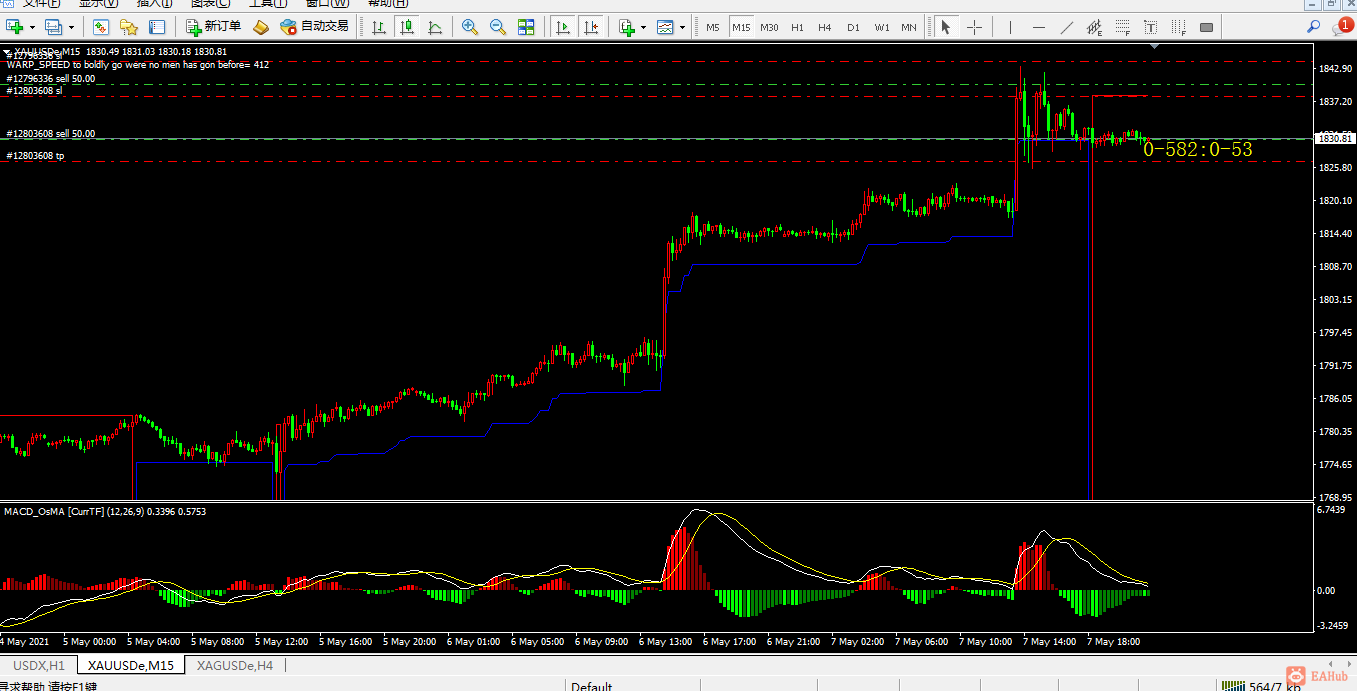The width and height of the screenshot is (1357, 691).
Task: Open MetaEditor yellow book icon
Action: click(261, 27)
